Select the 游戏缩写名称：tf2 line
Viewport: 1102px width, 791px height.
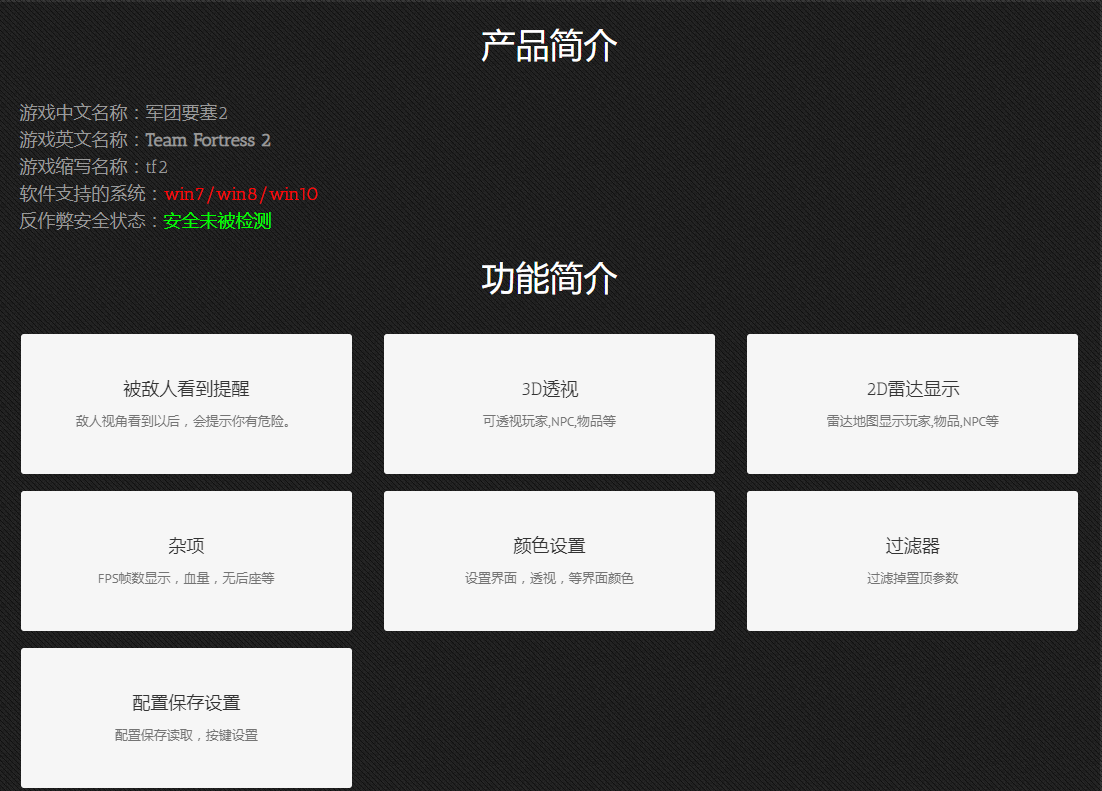pos(93,167)
